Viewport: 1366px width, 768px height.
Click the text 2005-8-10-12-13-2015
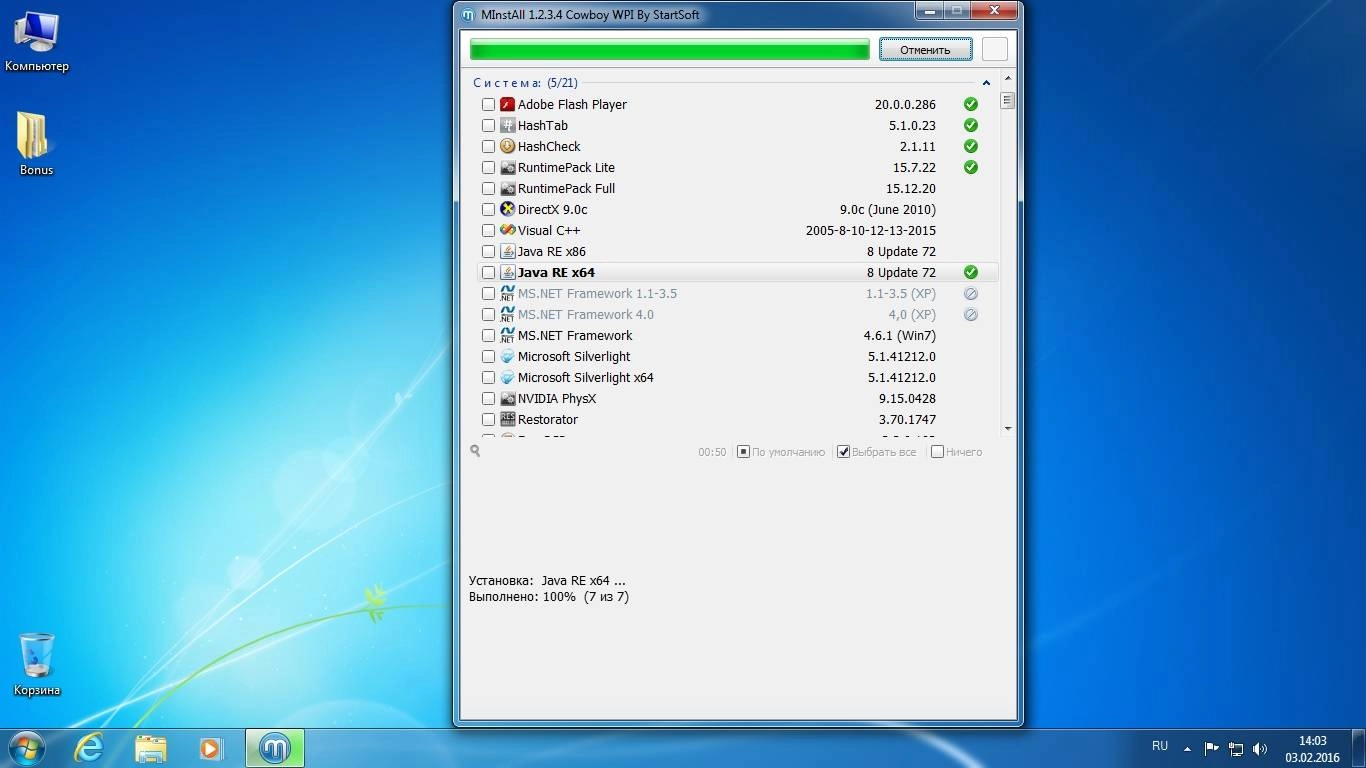point(871,230)
